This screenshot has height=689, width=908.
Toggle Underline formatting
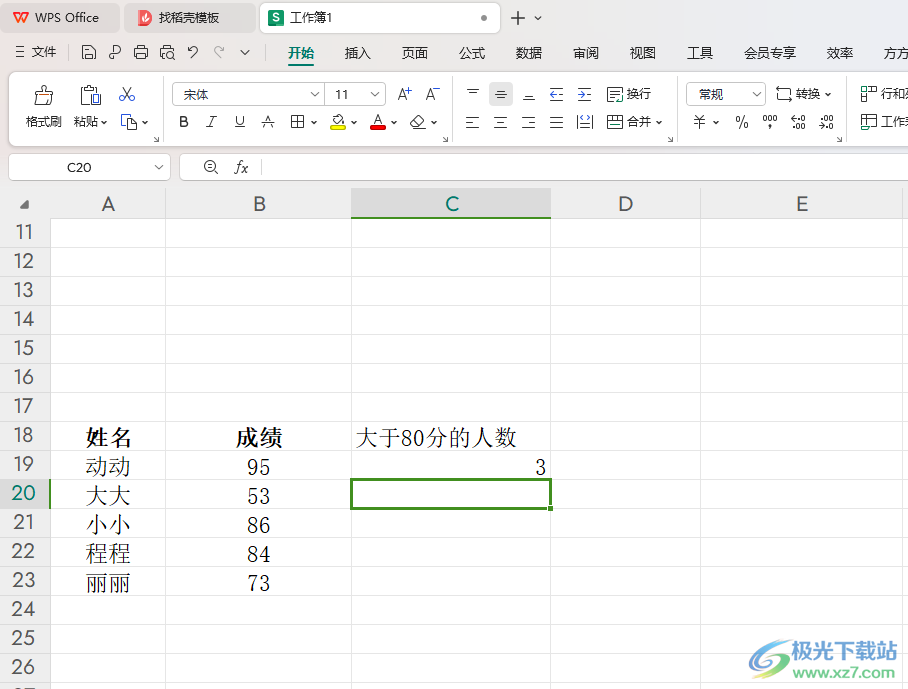(240, 122)
